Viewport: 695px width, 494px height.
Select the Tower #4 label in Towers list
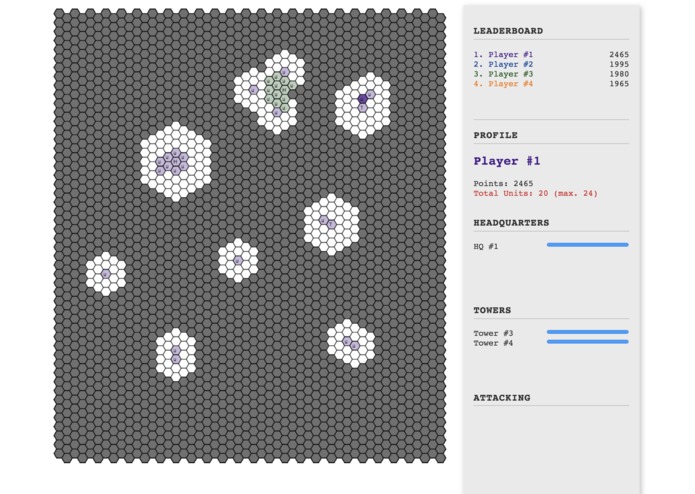tap(493, 343)
